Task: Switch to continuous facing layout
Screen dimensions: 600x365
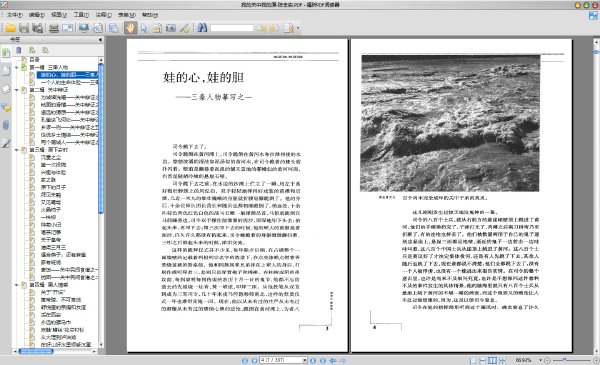Action: pyautogui.click(x=502, y=360)
